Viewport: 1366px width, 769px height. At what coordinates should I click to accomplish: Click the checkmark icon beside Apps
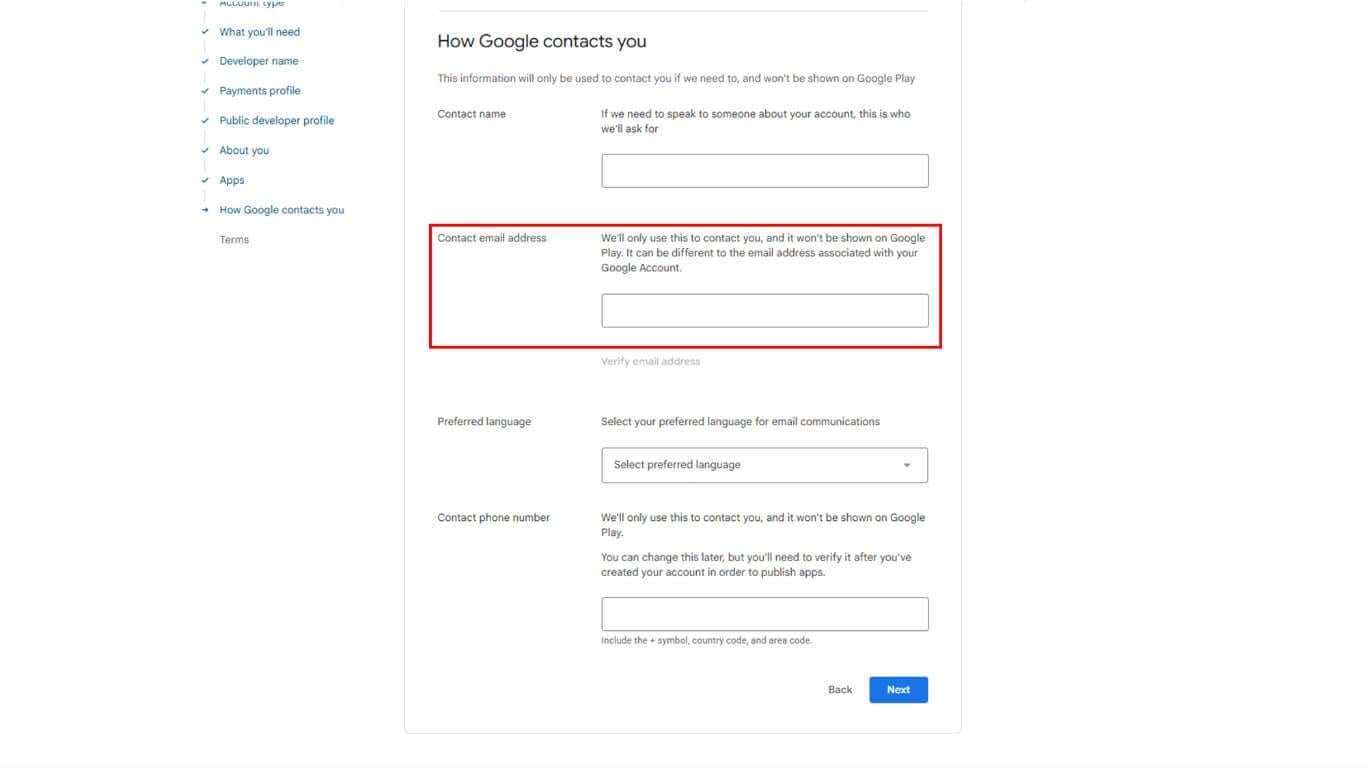[205, 181]
